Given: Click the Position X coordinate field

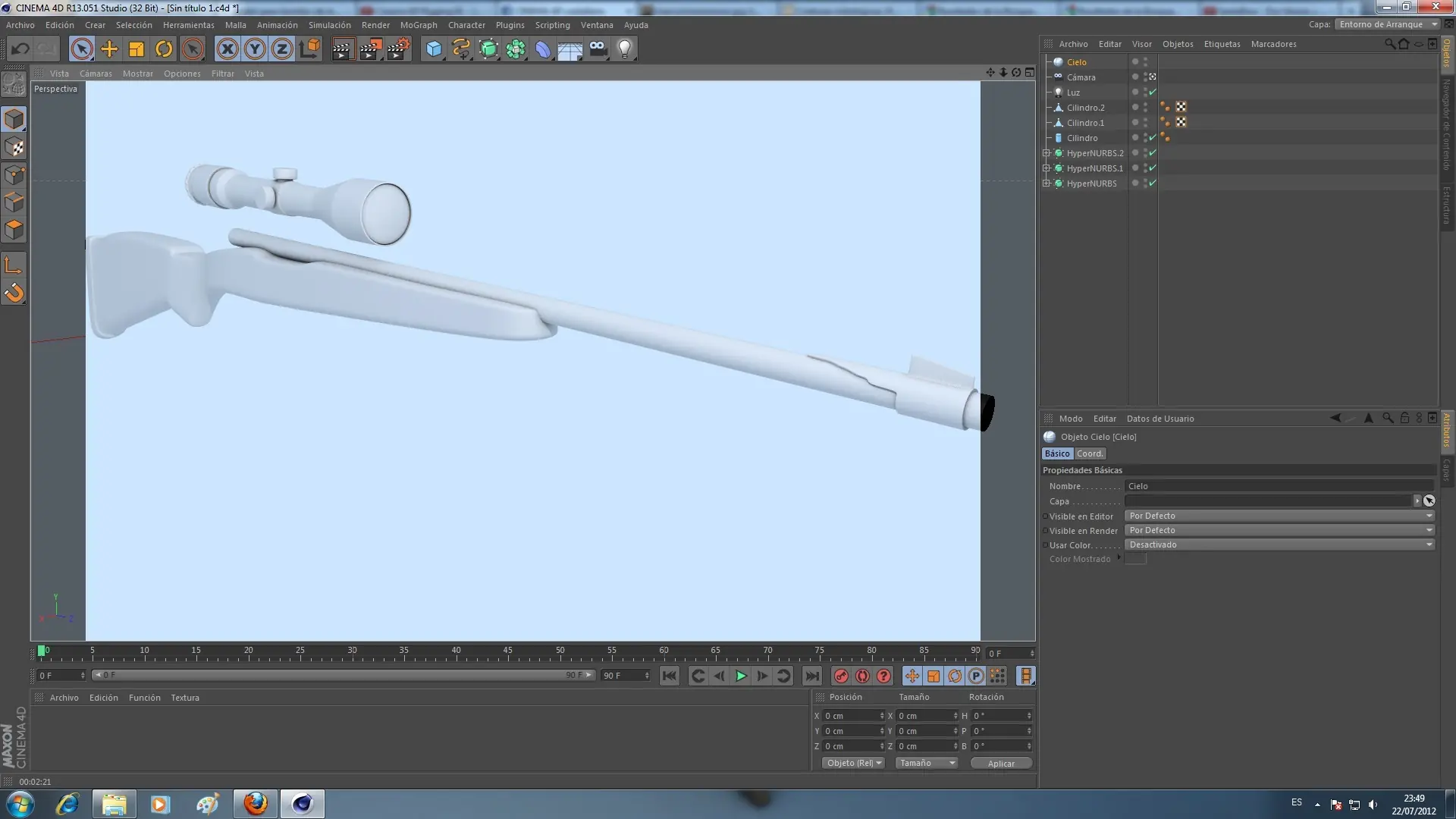Looking at the screenshot, I should 854,716.
